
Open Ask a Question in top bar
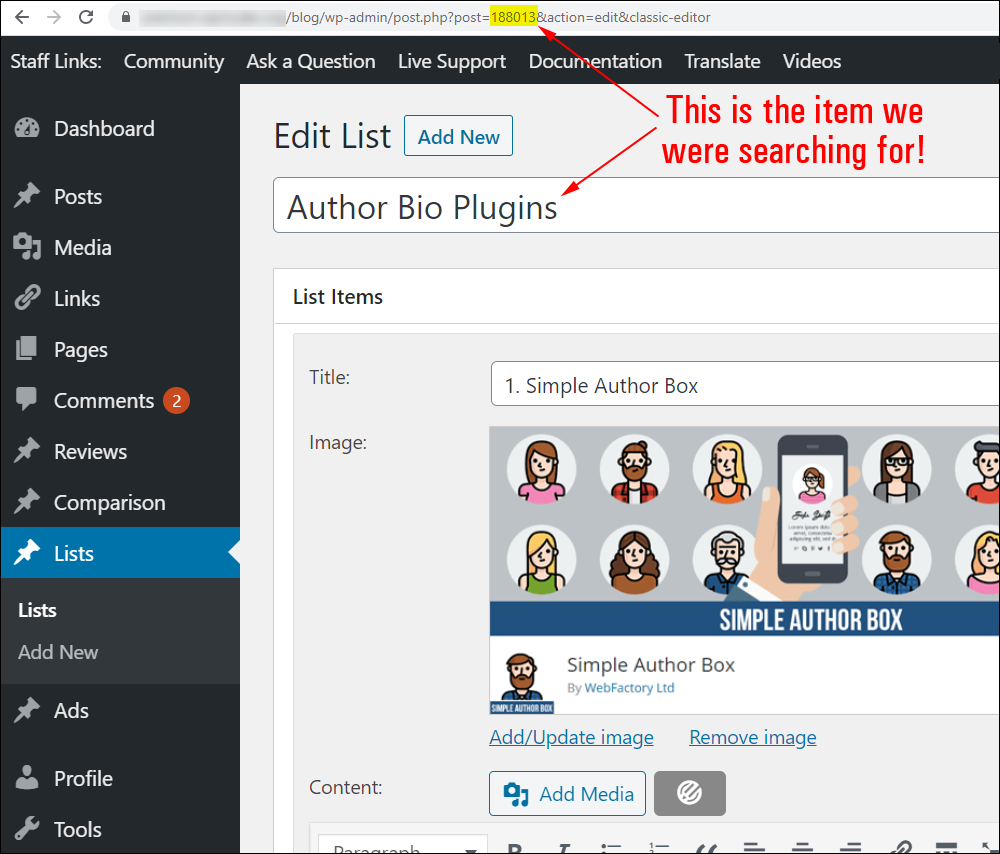tap(311, 61)
